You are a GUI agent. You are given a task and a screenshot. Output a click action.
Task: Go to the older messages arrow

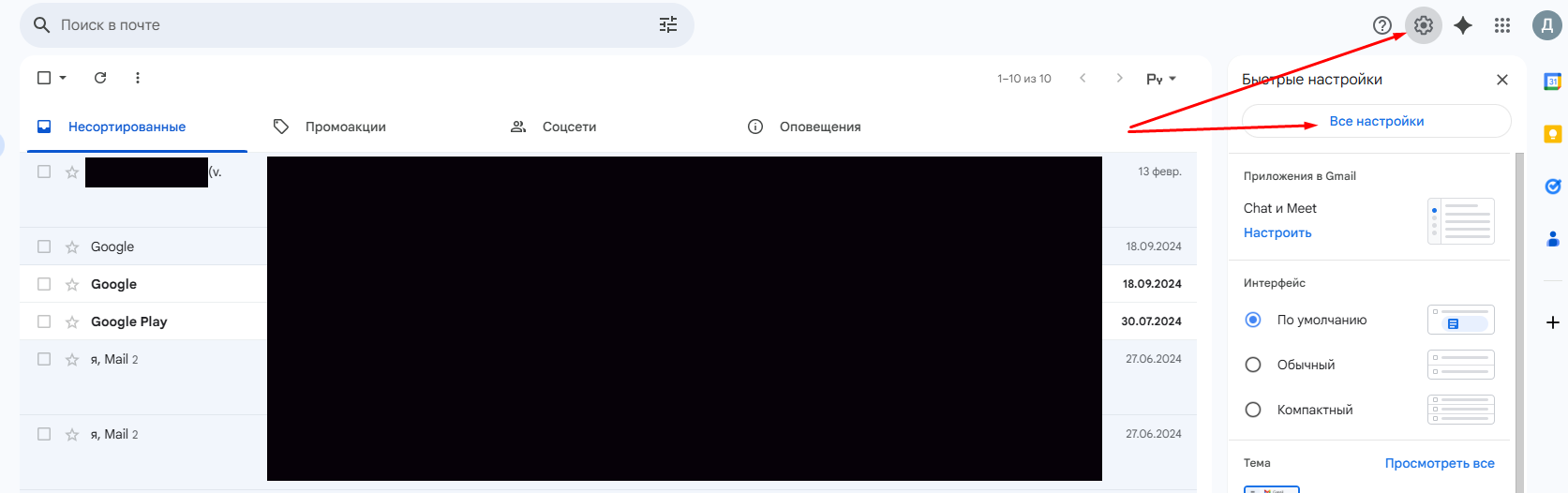click(1119, 78)
